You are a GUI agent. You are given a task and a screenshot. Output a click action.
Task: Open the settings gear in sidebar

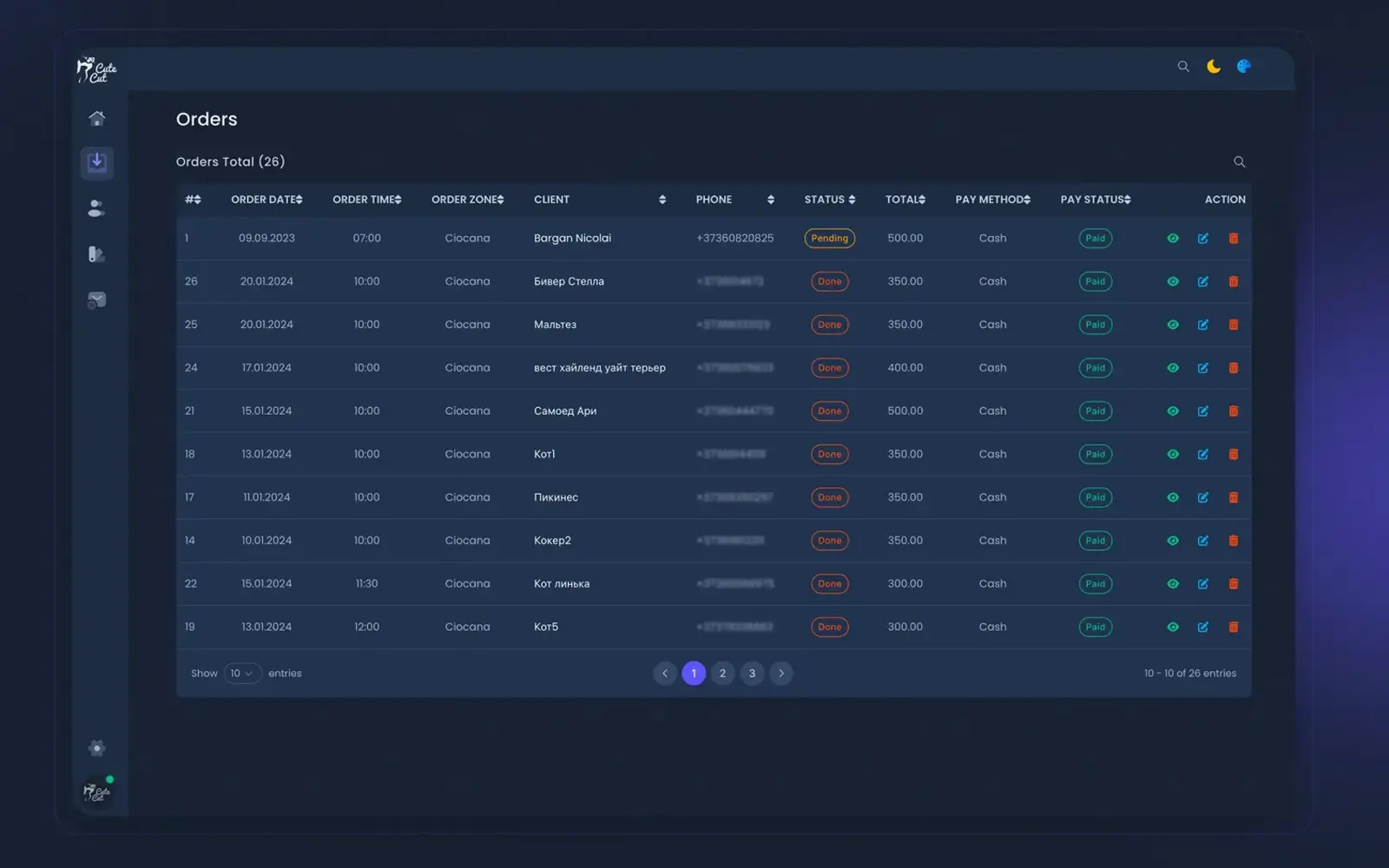click(97, 748)
